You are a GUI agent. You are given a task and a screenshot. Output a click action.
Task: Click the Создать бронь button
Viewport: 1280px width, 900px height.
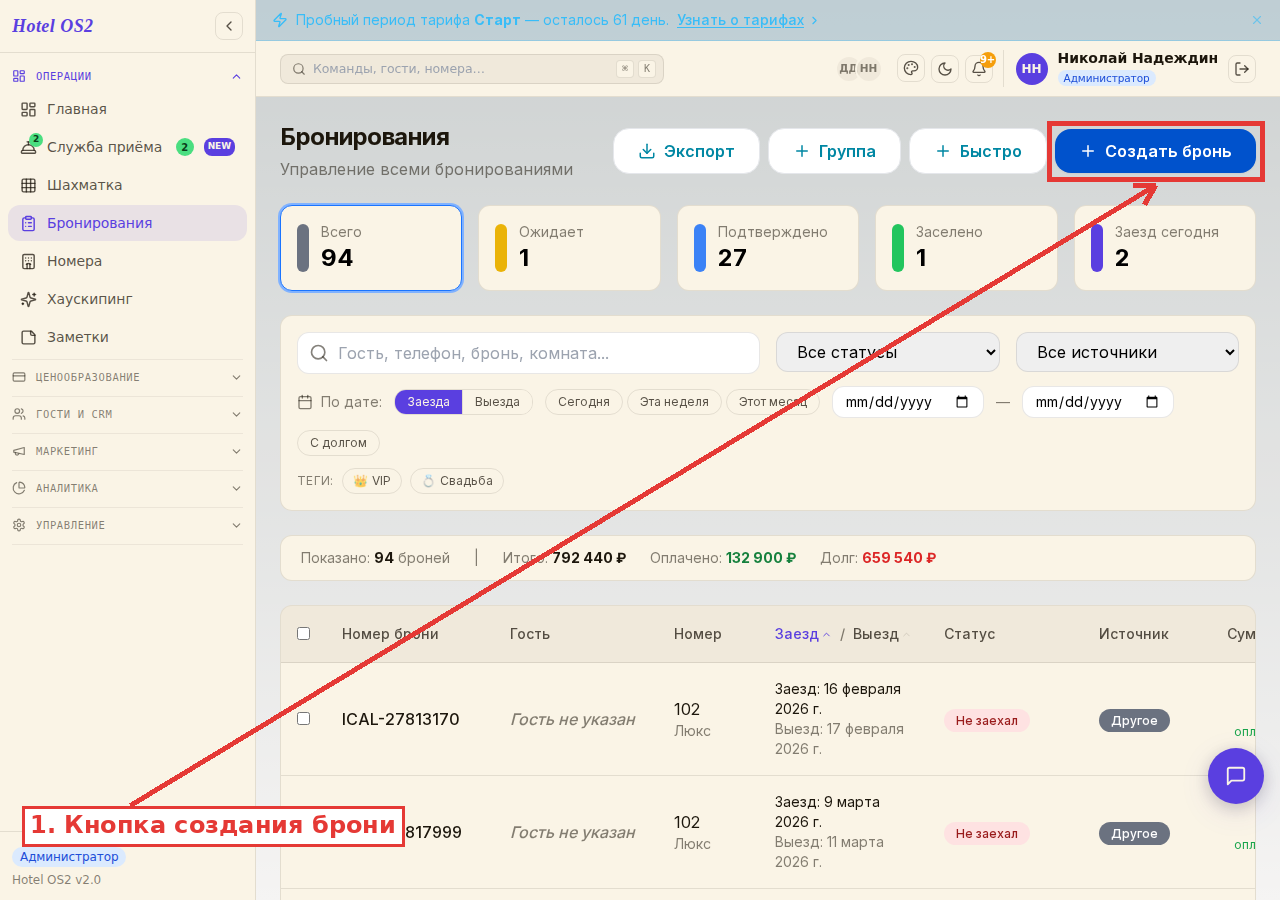coord(1155,151)
